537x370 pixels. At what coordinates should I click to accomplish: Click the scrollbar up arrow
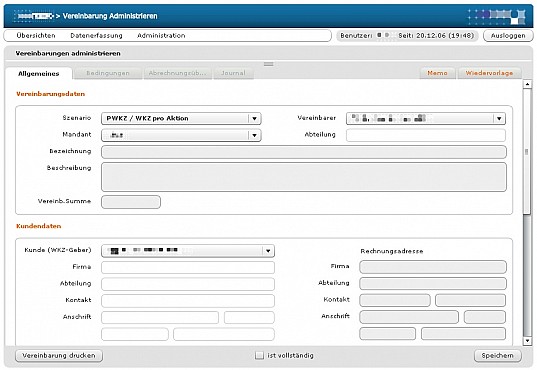(x=527, y=84)
